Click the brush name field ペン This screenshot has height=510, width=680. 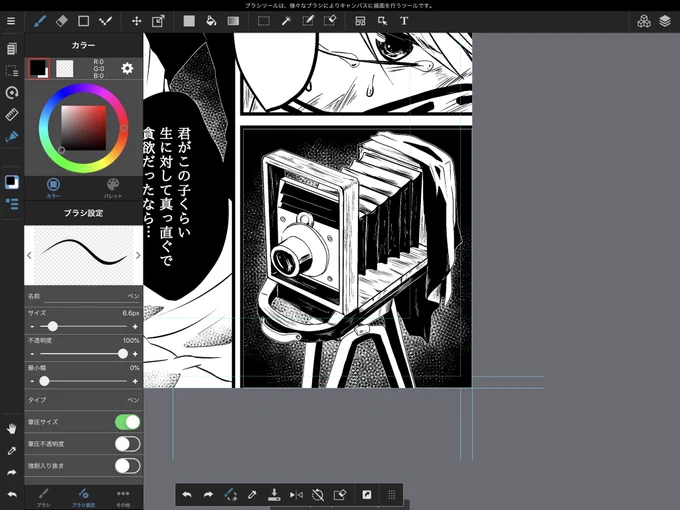point(84,297)
